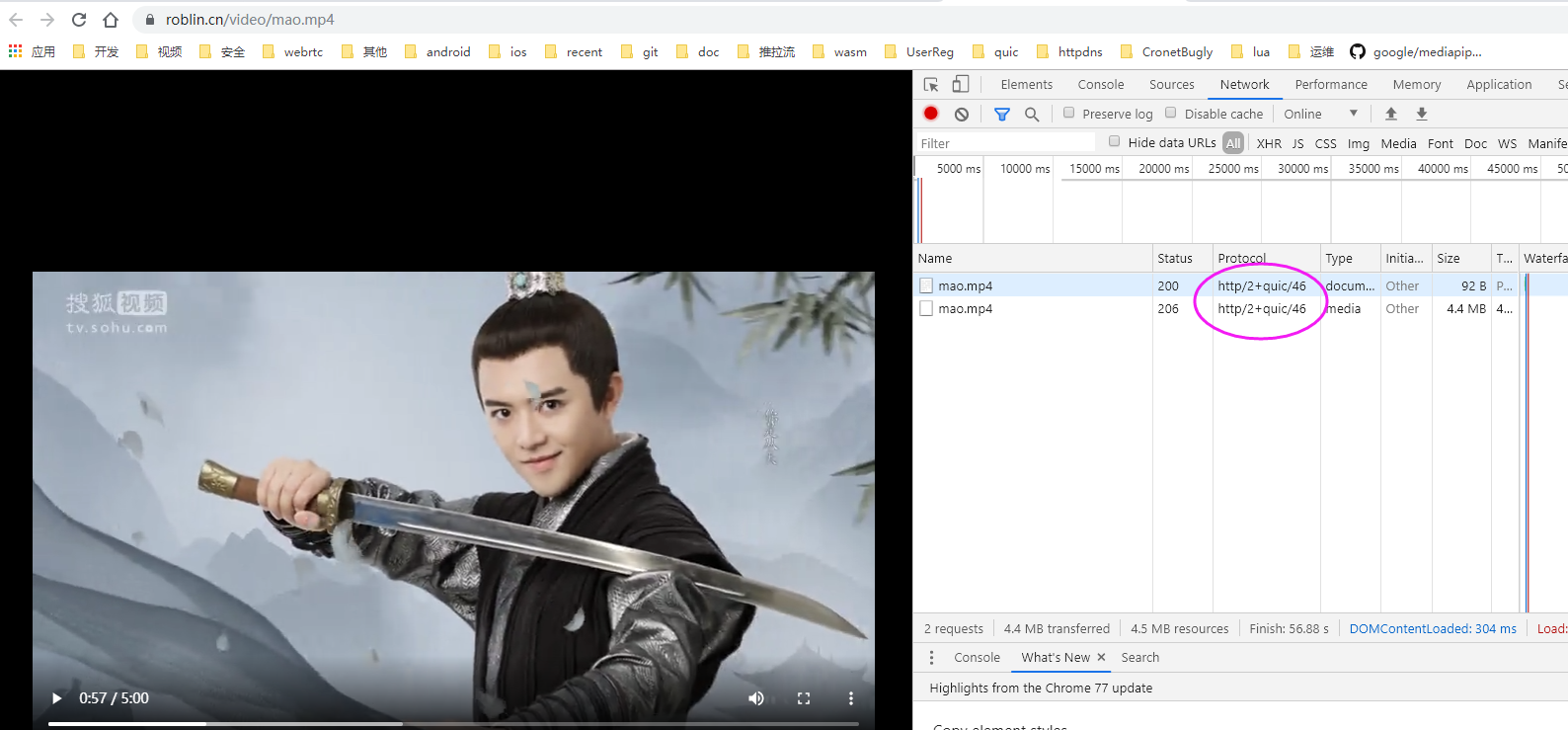Select the Network tab
This screenshot has height=730, width=1568.
point(1244,85)
